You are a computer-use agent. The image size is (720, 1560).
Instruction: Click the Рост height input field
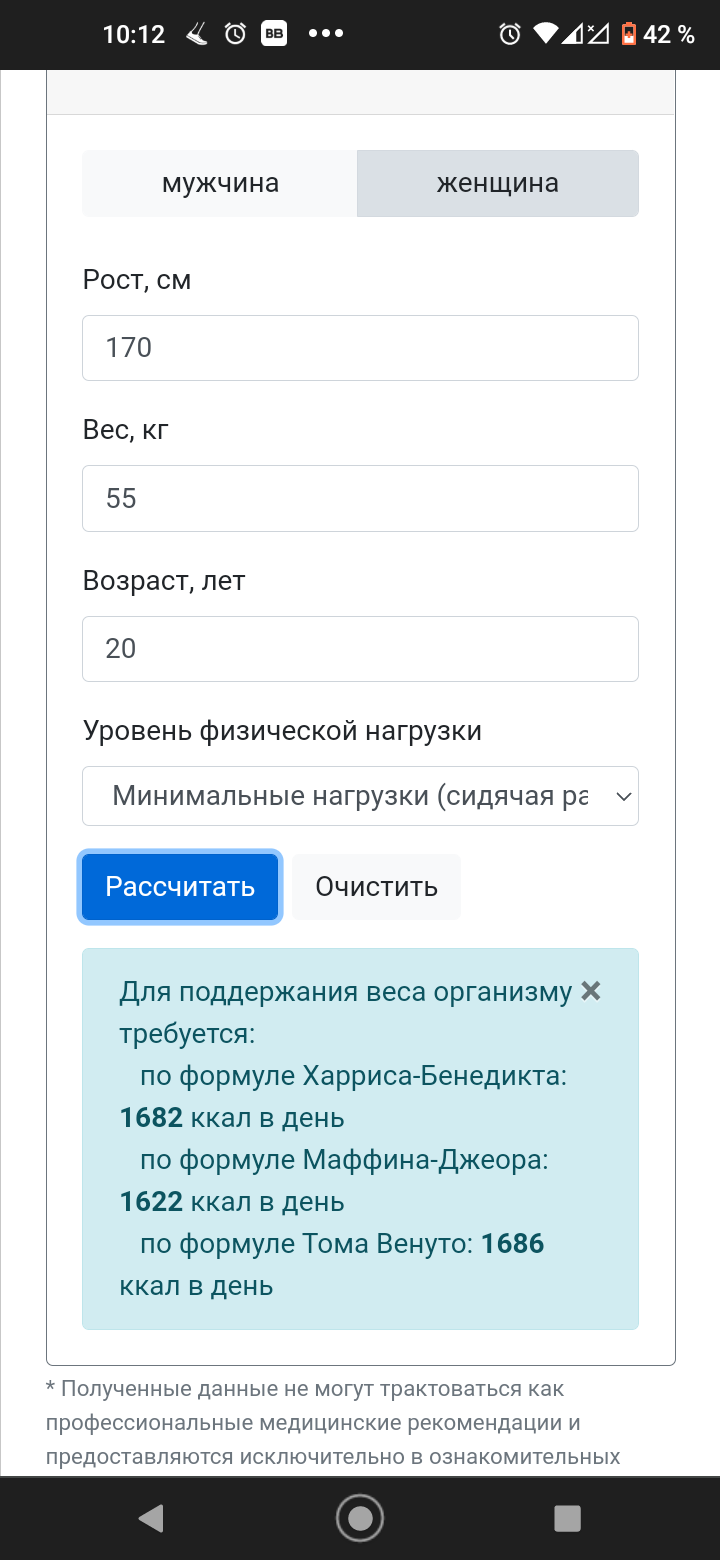click(360, 348)
